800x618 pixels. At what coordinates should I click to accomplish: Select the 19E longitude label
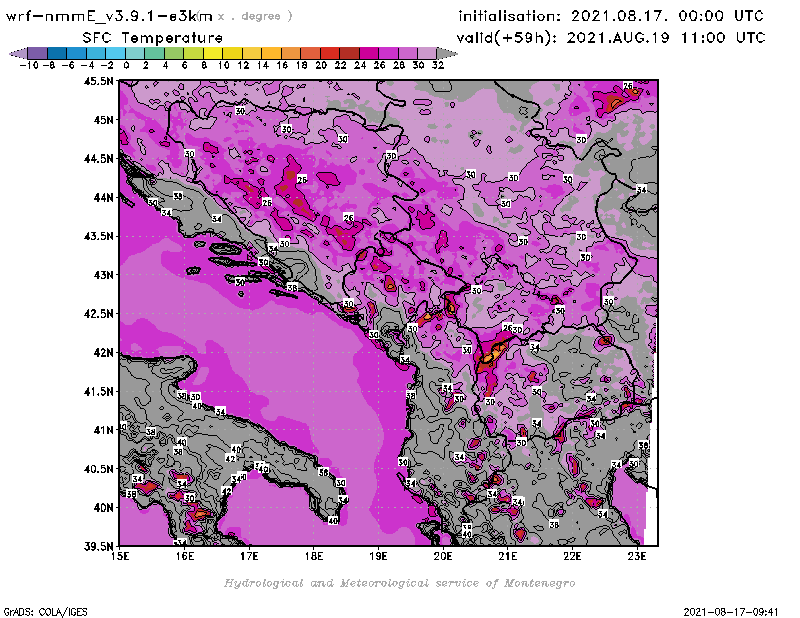click(x=379, y=556)
